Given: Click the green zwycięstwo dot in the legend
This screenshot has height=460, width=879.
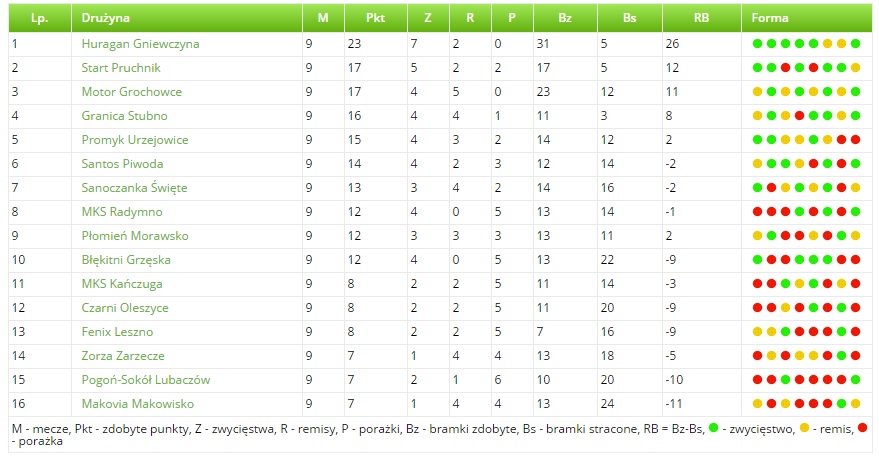Looking at the screenshot, I should 712,428.
